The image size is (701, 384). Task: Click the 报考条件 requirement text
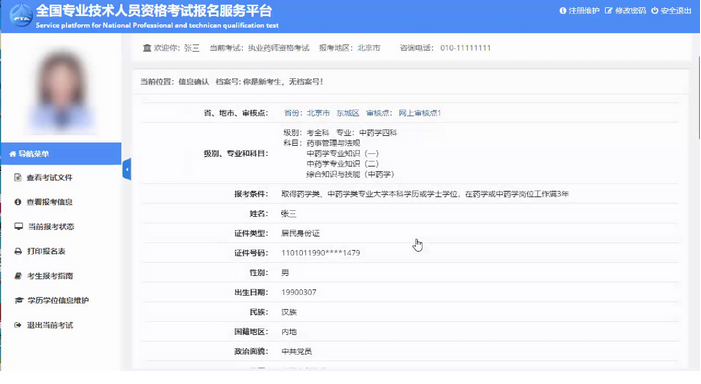(425, 194)
